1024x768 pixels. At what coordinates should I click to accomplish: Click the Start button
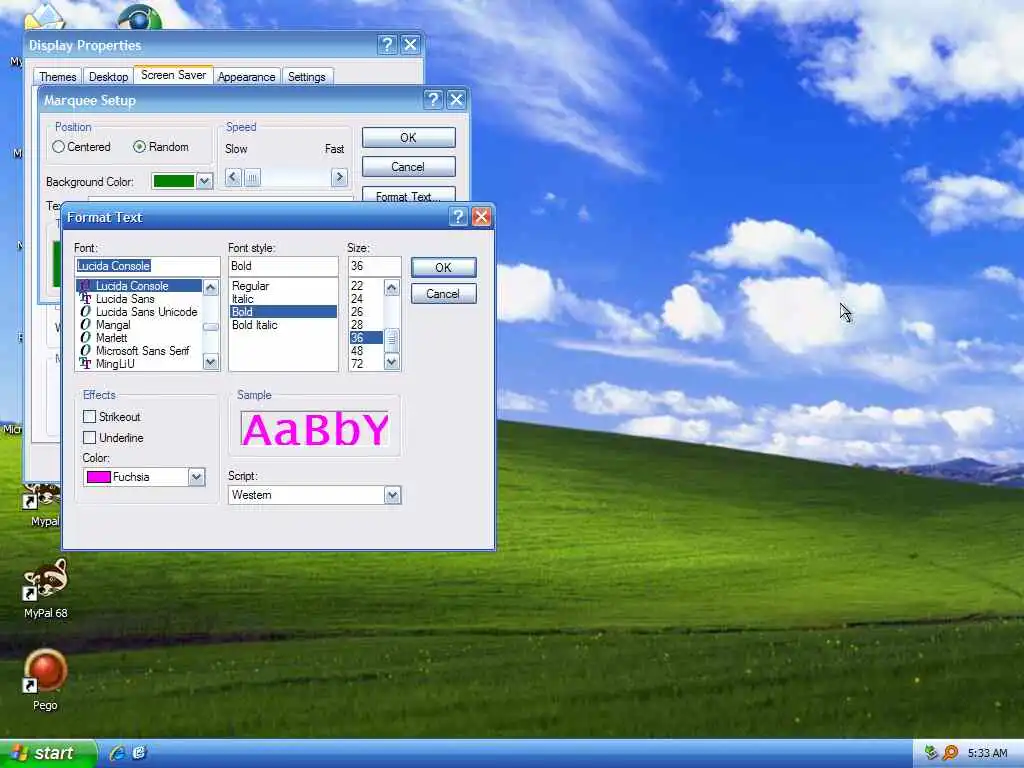48,754
